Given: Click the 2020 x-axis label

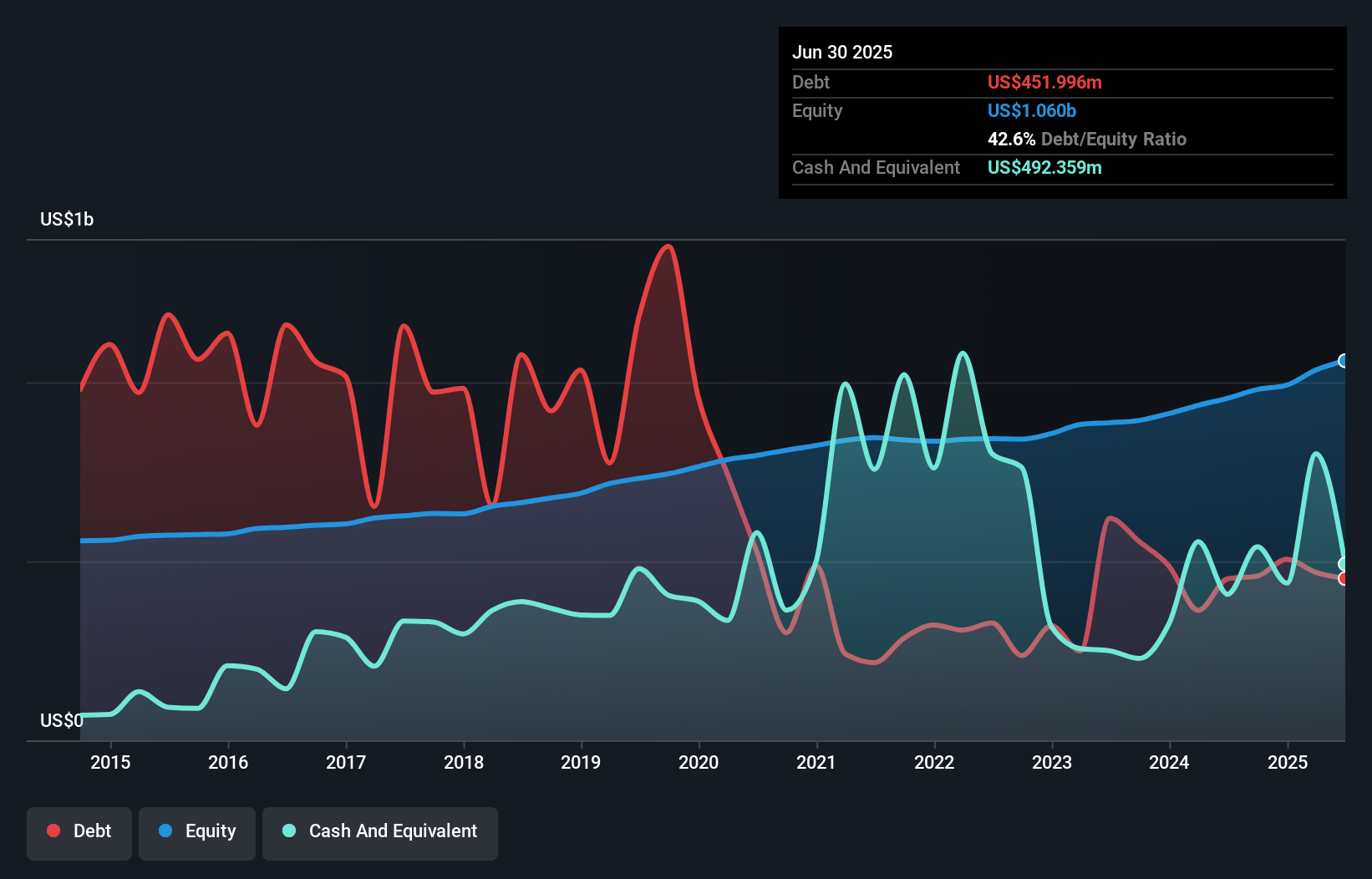Looking at the screenshot, I should coord(699,762).
